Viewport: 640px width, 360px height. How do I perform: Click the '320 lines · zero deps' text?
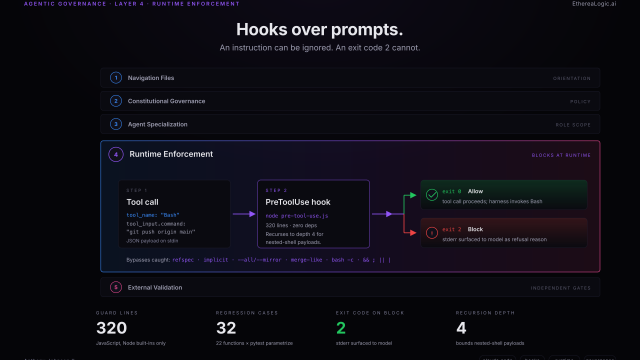point(291,225)
